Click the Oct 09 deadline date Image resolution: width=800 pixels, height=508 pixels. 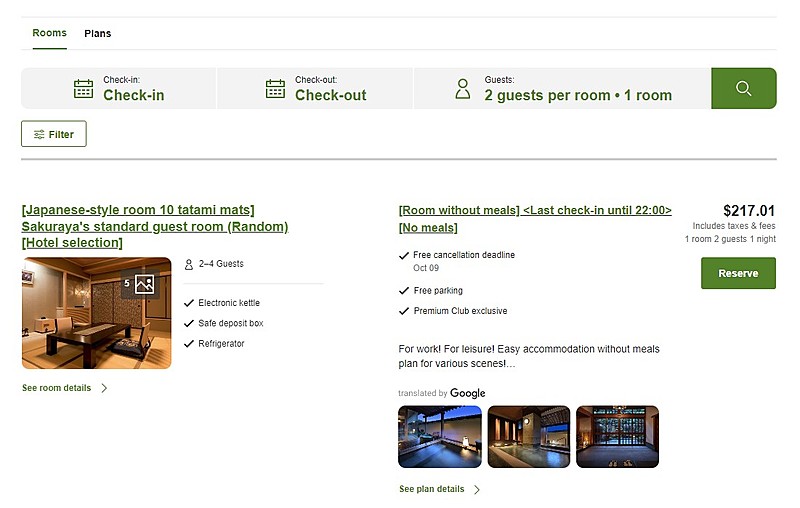pos(426,268)
